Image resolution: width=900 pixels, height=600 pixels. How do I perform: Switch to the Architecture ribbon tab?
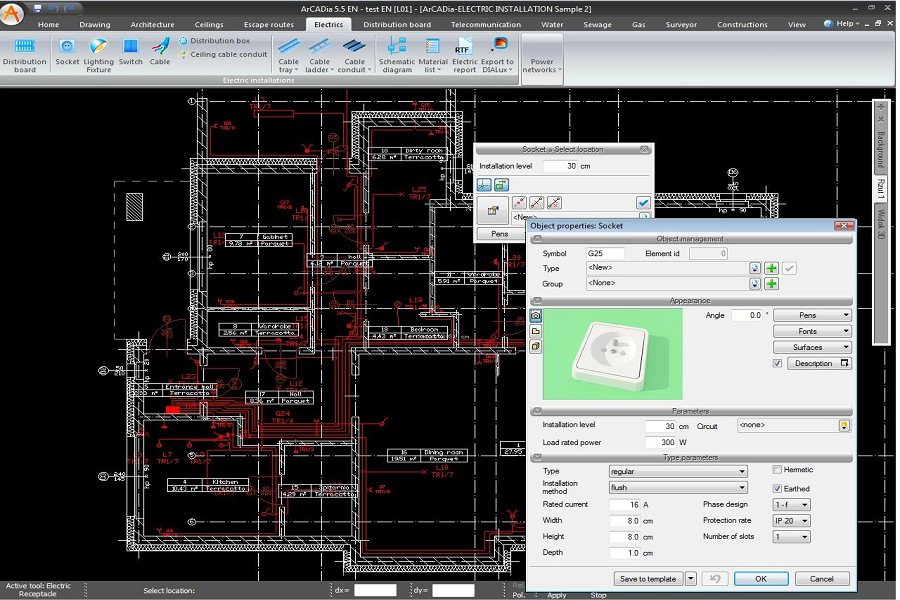pyautogui.click(x=152, y=24)
